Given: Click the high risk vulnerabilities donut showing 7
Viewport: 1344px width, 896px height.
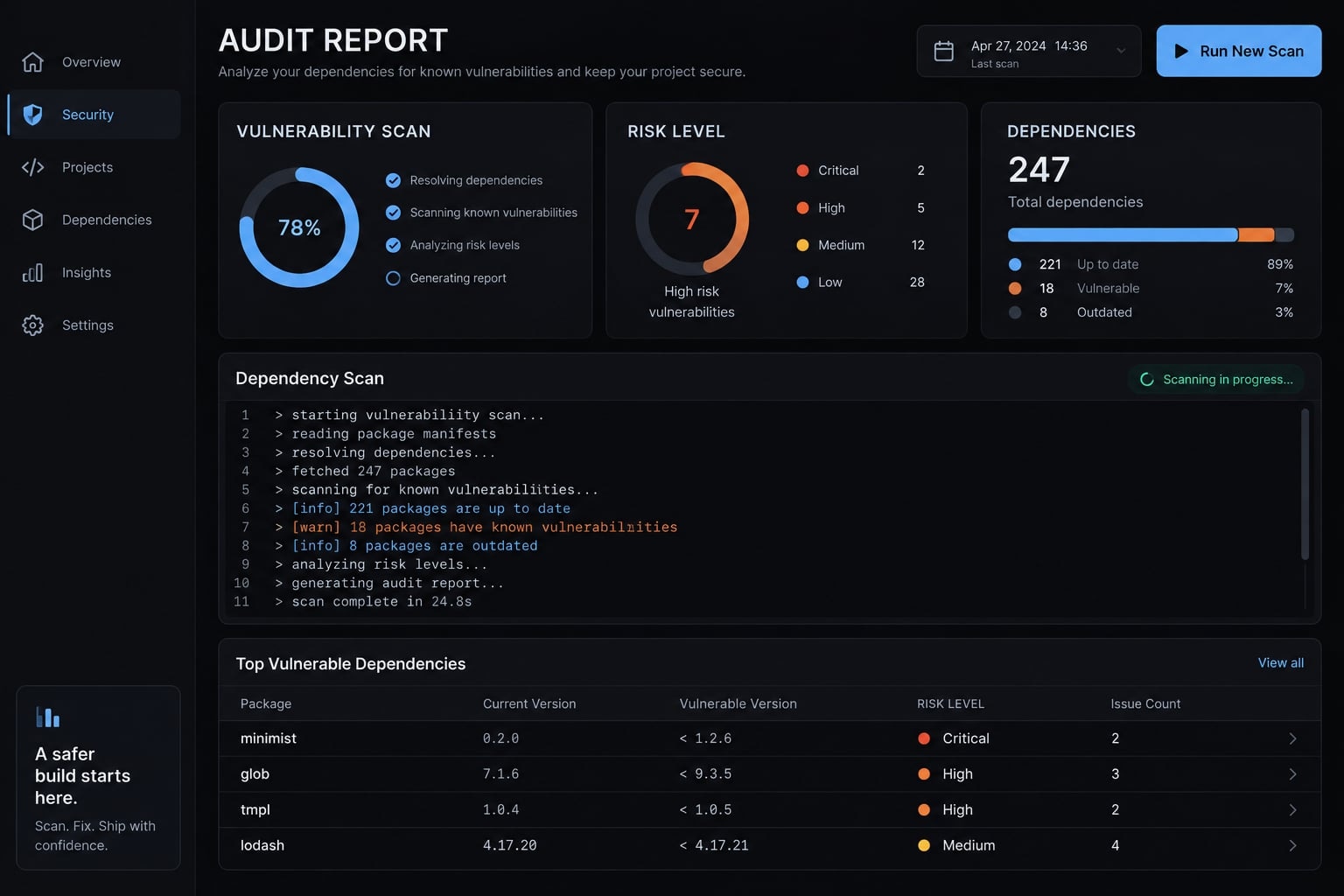Looking at the screenshot, I should click(692, 219).
